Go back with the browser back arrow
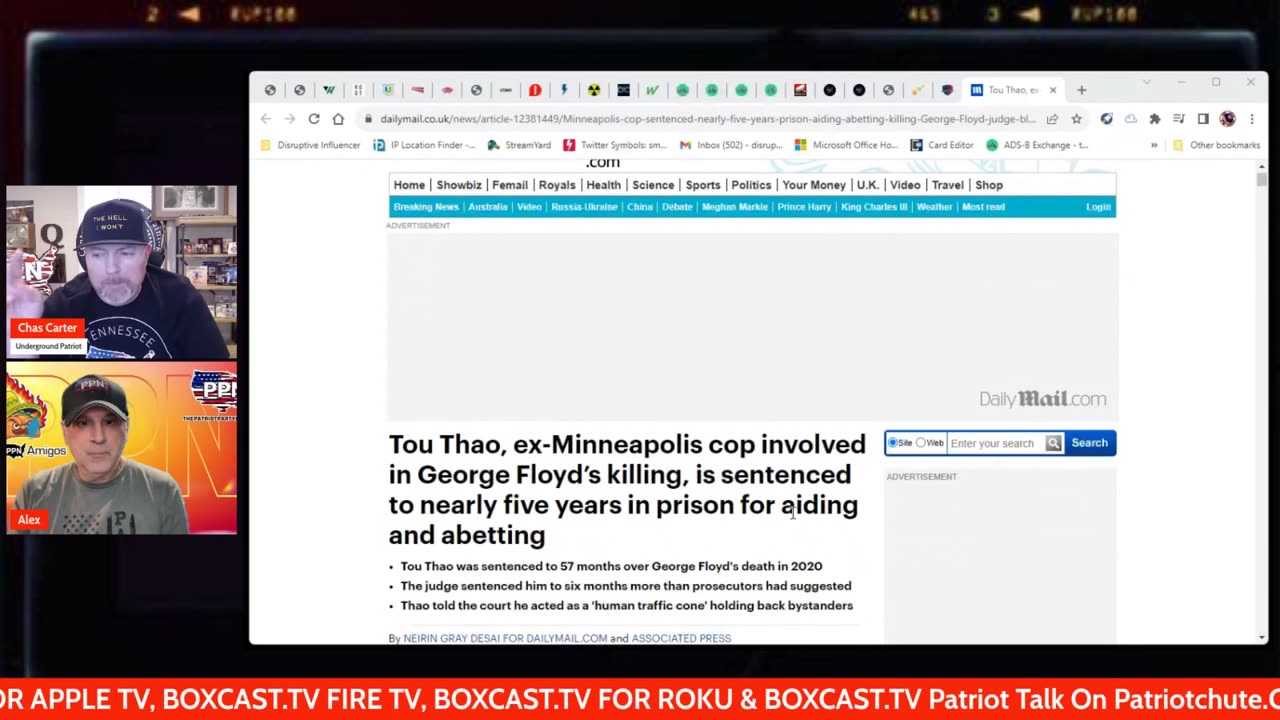 (x=266, y=119)
